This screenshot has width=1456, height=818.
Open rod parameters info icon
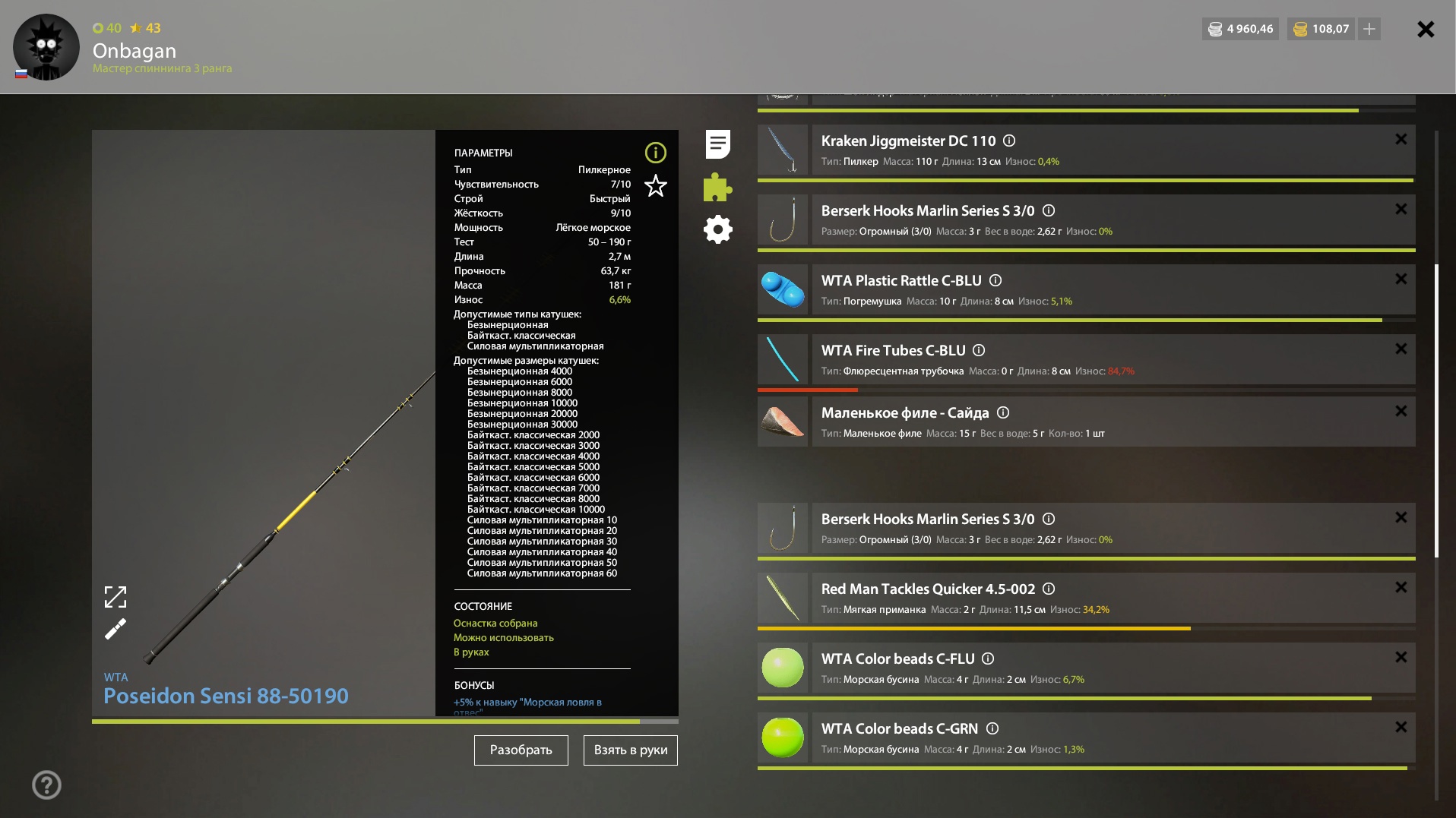click(656, 153)
